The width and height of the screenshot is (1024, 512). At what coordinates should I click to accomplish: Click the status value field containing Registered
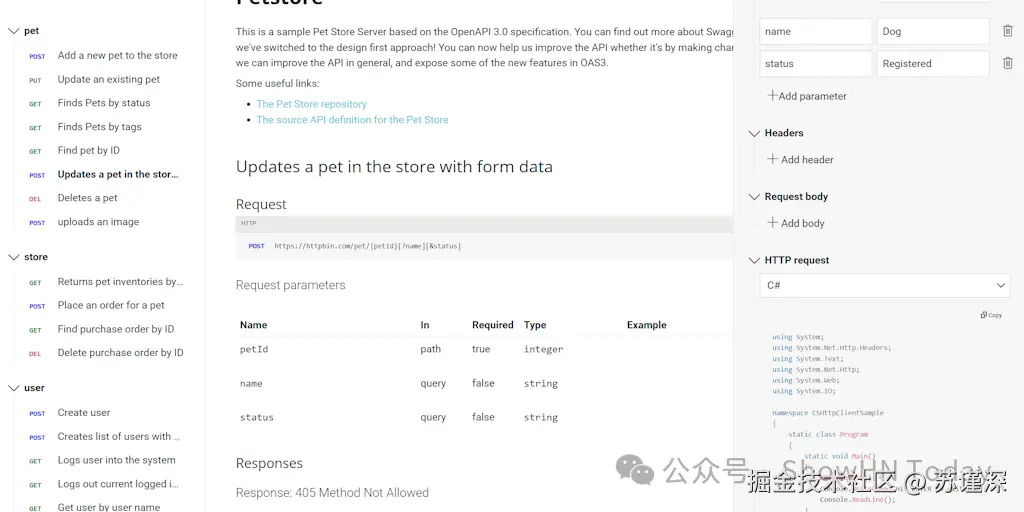(932, 63)
